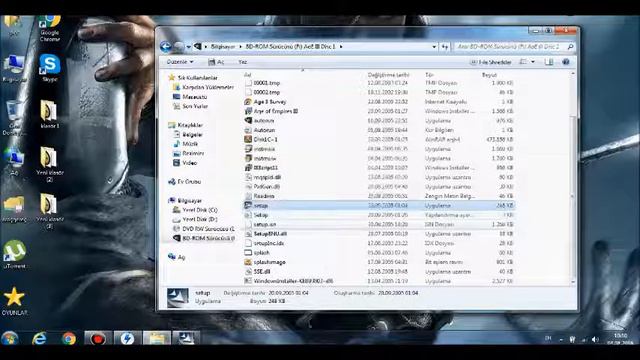Refresh the folder with the refresh button
Image resolution: width=640 pixels, height=360 pixels.
pos(444,47)
